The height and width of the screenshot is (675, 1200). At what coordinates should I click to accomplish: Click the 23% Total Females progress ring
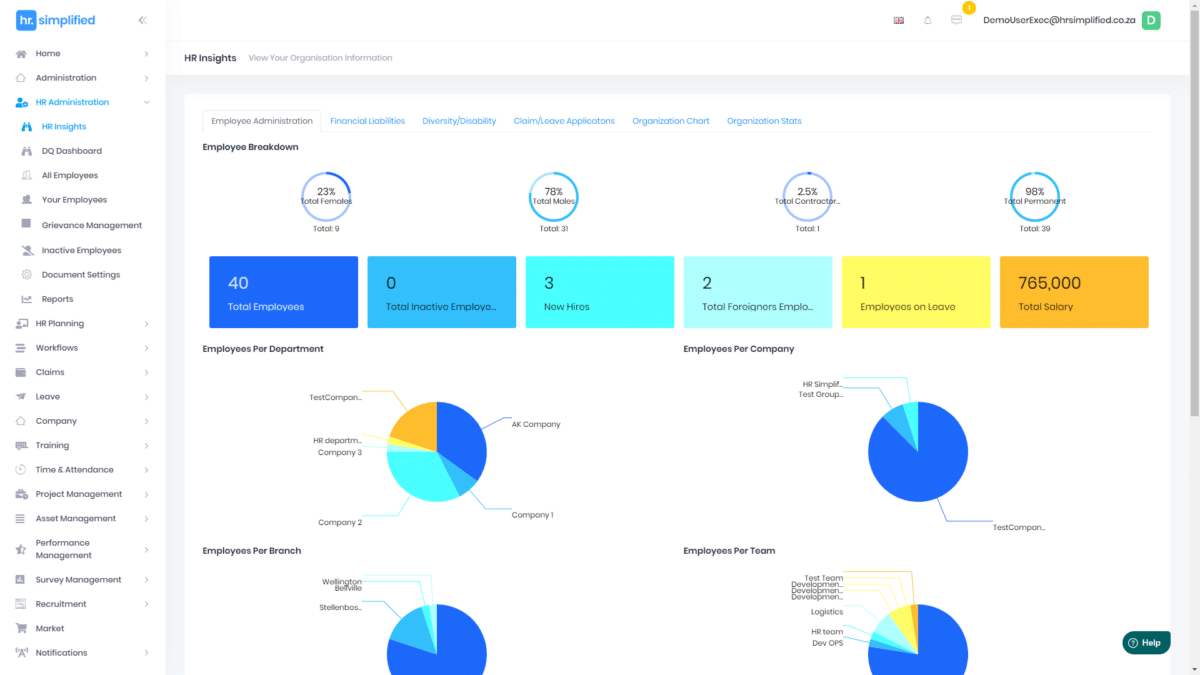point(326,197)
